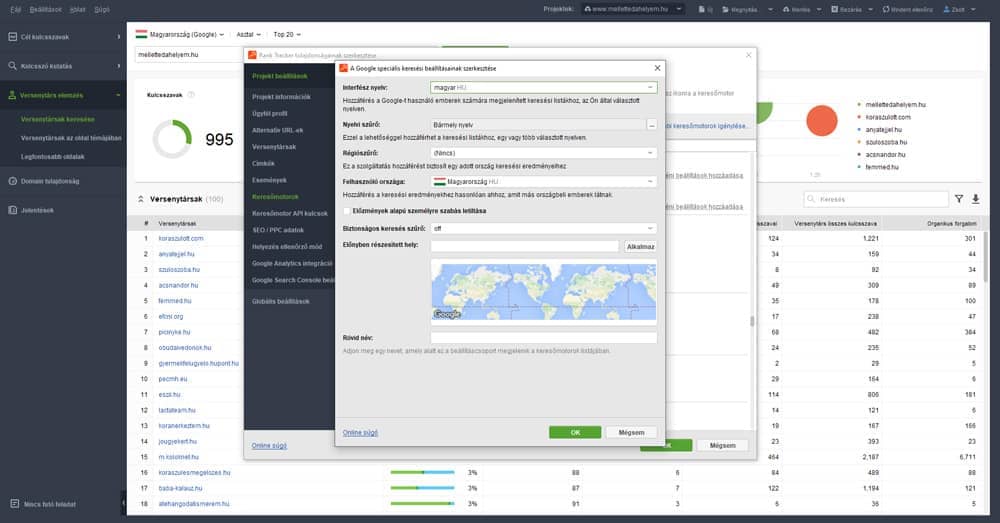Open Online súgó link in project settings window
The width and height of the screenshot is (1000, 523).
[x=269, y=445]
